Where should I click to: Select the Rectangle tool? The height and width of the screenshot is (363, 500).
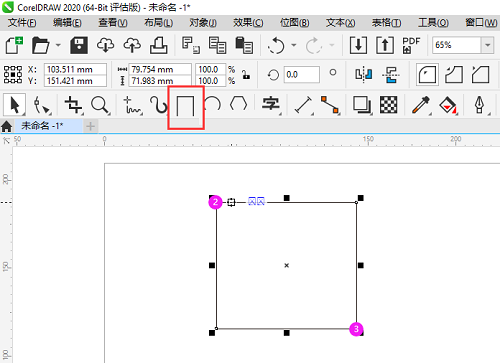coord(185,106)
